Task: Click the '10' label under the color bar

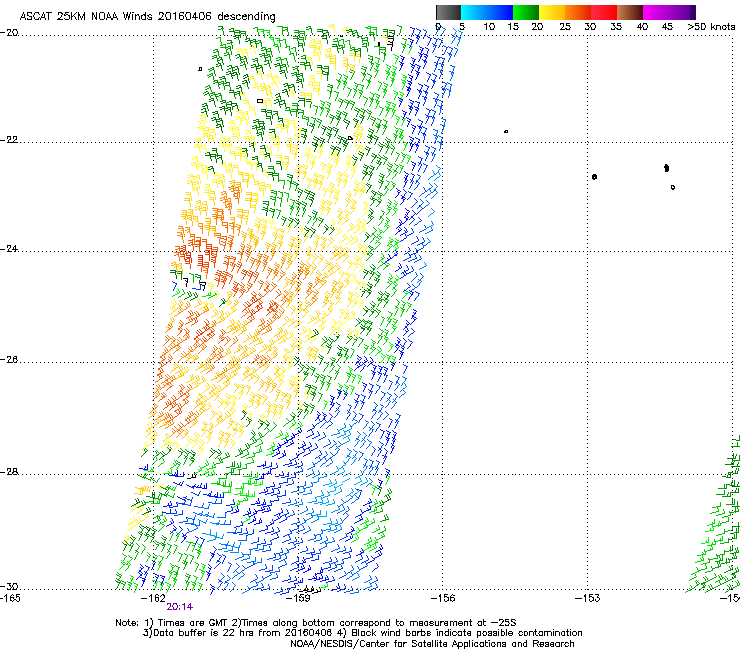Action: pyautogui.click(x=489, y=27)
